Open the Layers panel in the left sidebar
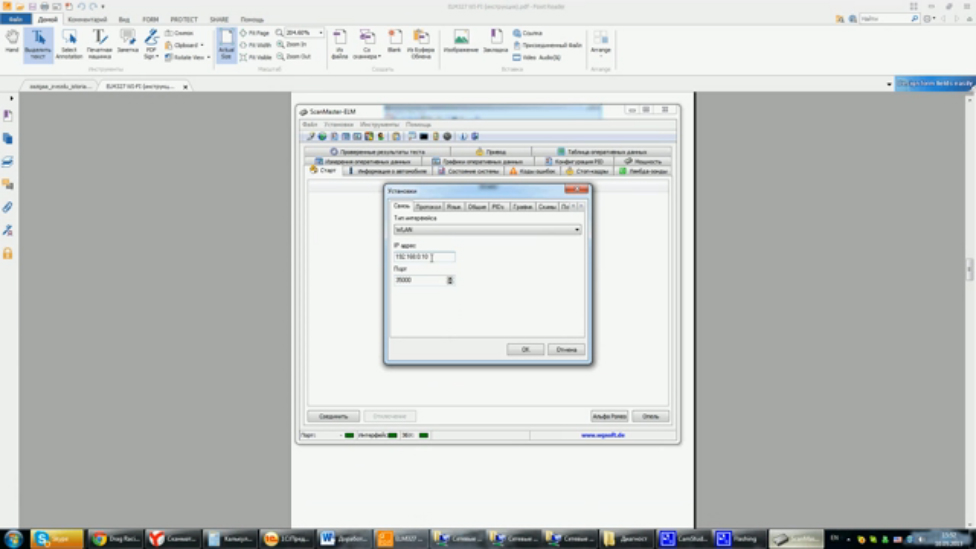The height and width of the screenshot is (549, 976). pyautogui.click(x=7, y=162)
